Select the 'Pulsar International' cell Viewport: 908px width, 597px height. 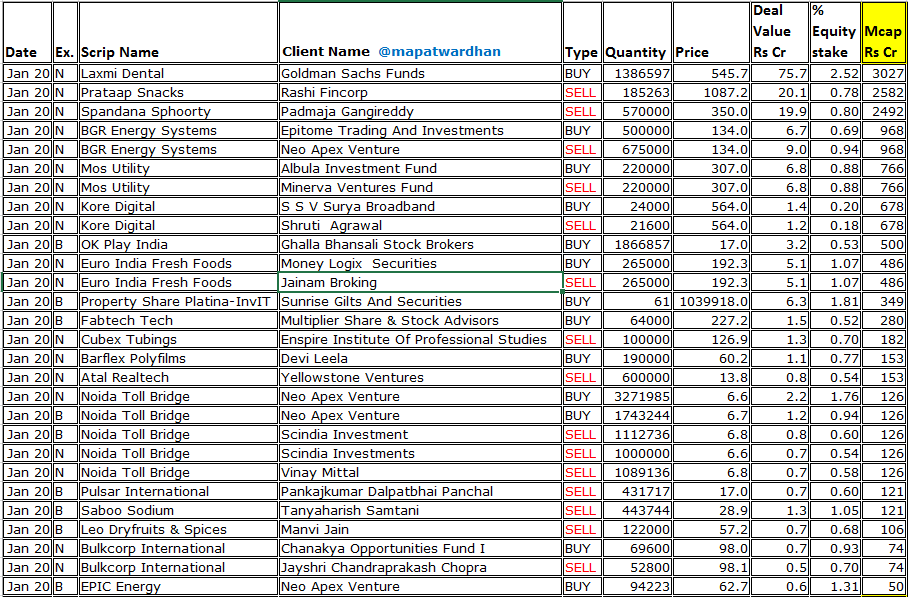tap(178, 492)
